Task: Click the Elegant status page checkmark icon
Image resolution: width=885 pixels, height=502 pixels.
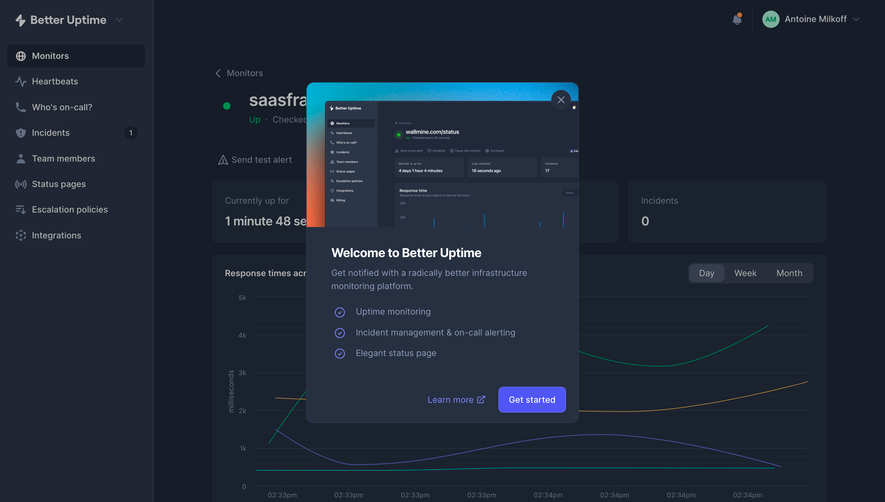Action: point(340,353)
